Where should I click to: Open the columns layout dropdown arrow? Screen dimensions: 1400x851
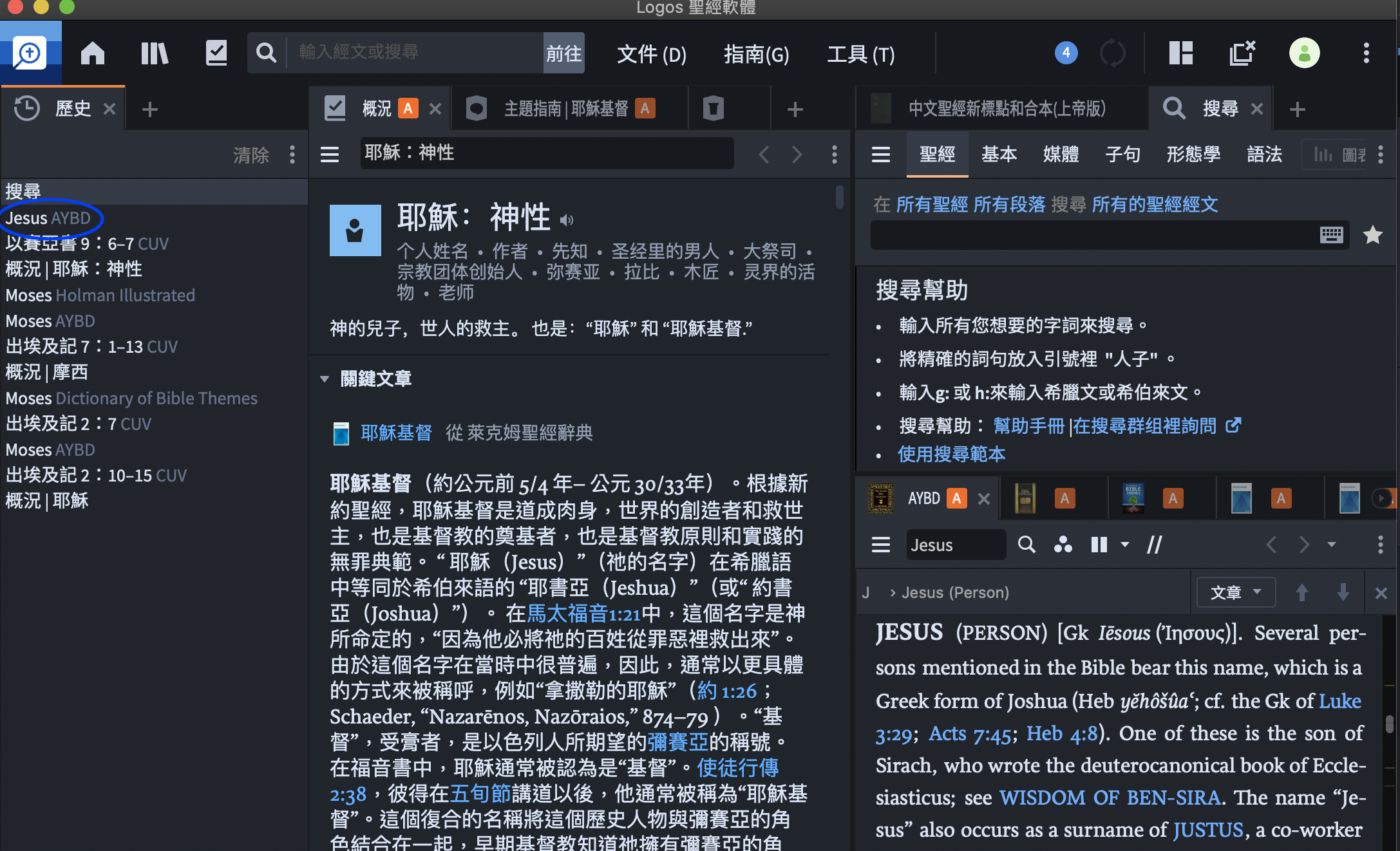tap(1125, 545)
